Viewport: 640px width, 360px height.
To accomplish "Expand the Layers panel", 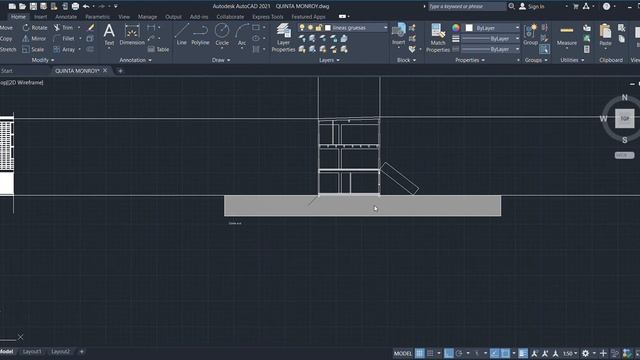I will coord(329,60).
